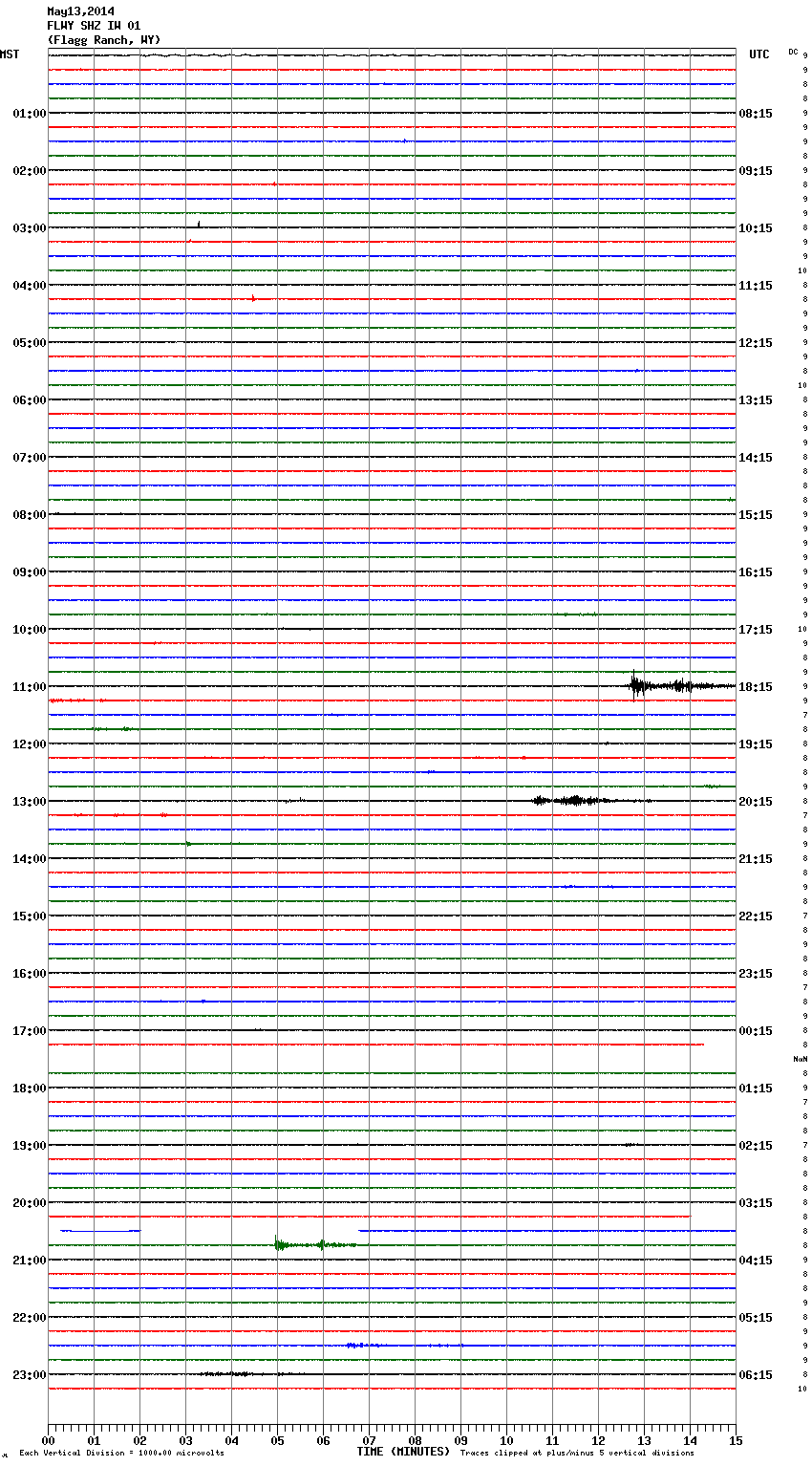This screenshot has height=1466, width=812.
Task: Click the 12:15 UTC time label
Action: [756, 343]
